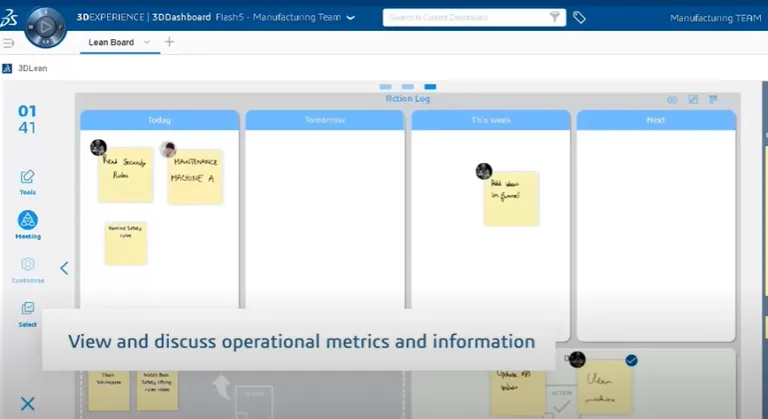Select the Today column header
Image resolution: width=768 pixels, height=419 pixels.
[160, 120]
